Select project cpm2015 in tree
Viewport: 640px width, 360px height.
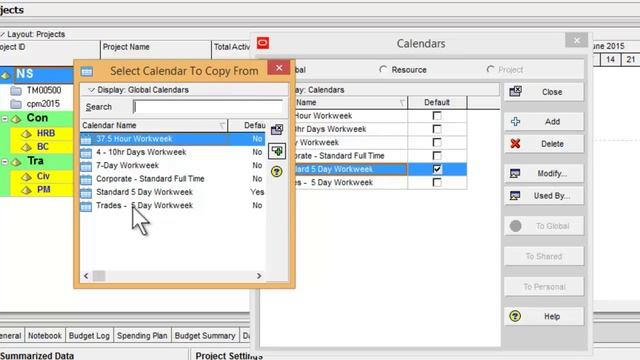pos(43,104)
